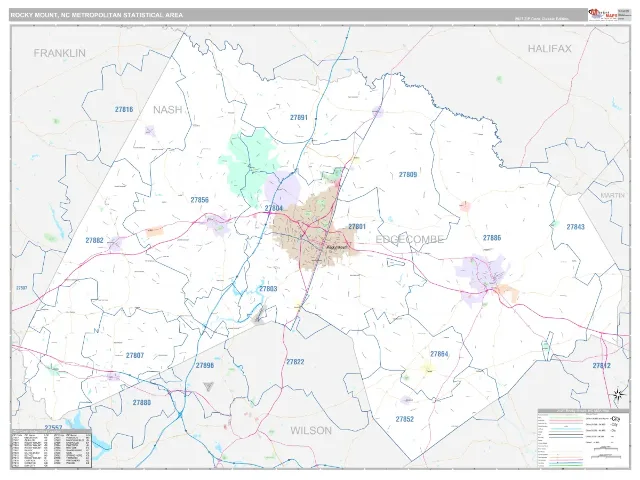Select ZIP code 27843 on the map
Image resolution: width=640 pixels, height=480 pixels.
(576, 227)
